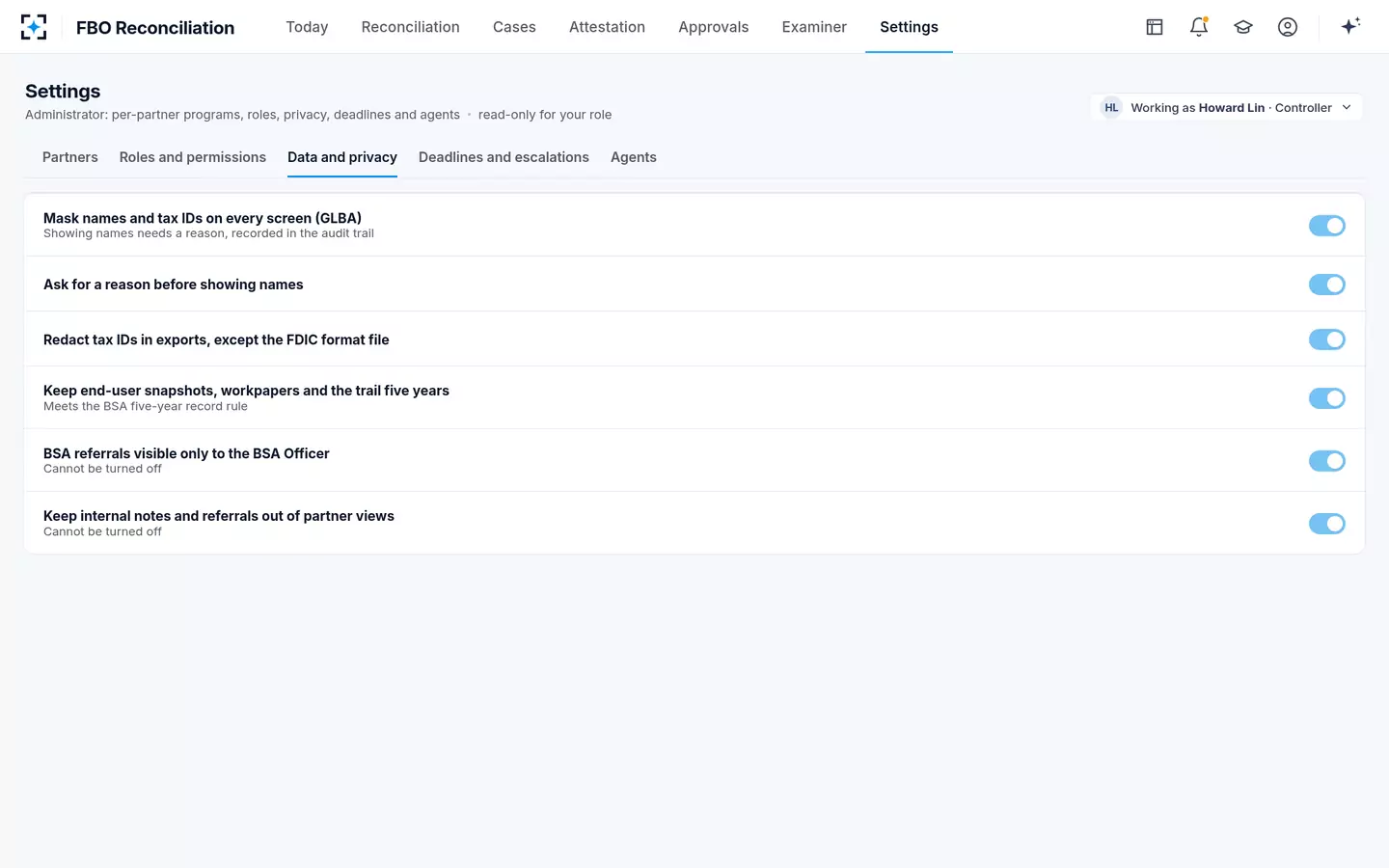The width and height of the screenshot is (1389, 868).
Task: Open the Examiner tab
Action: 814,27
